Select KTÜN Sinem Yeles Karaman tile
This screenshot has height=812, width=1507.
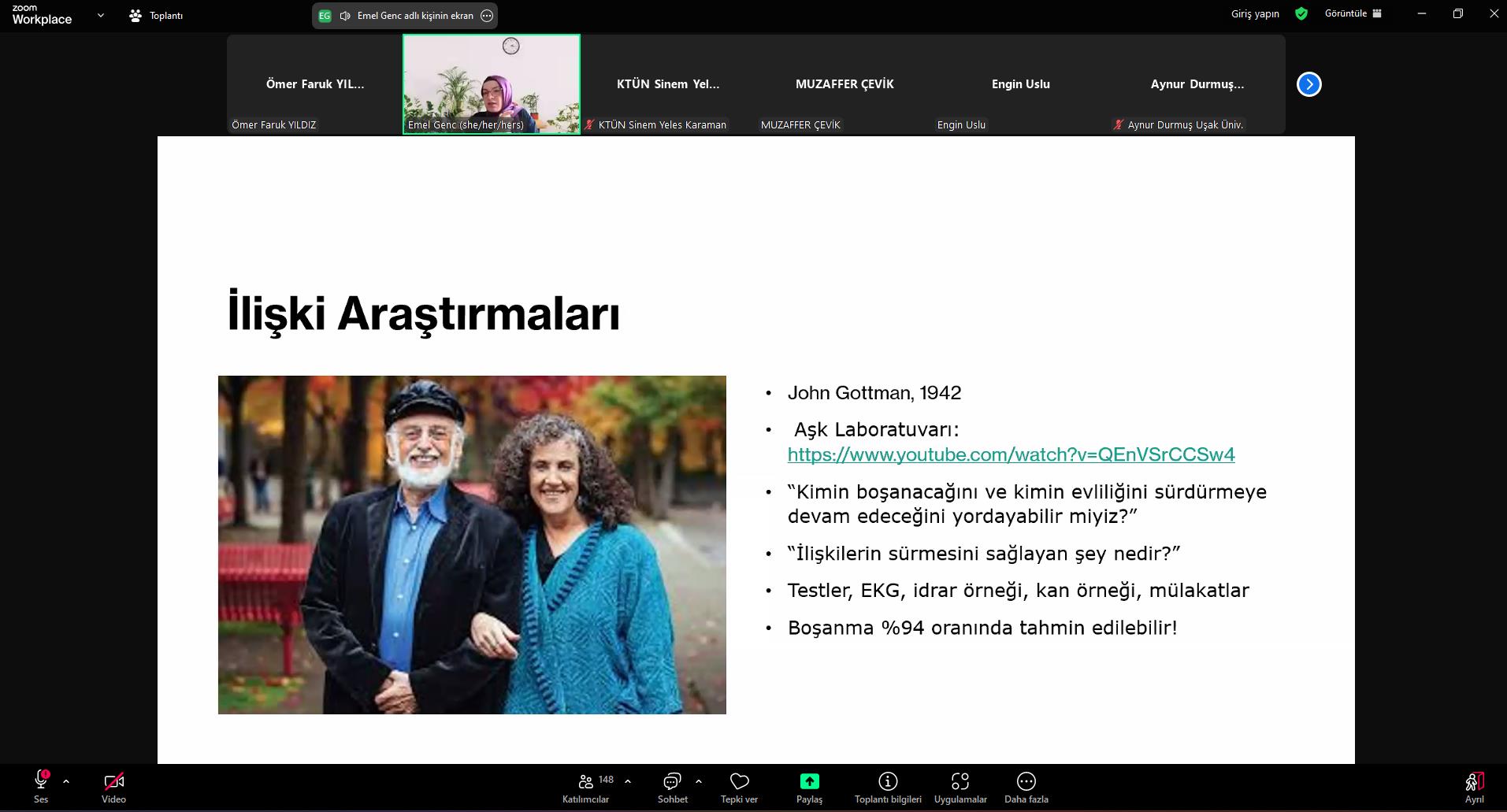668,84
